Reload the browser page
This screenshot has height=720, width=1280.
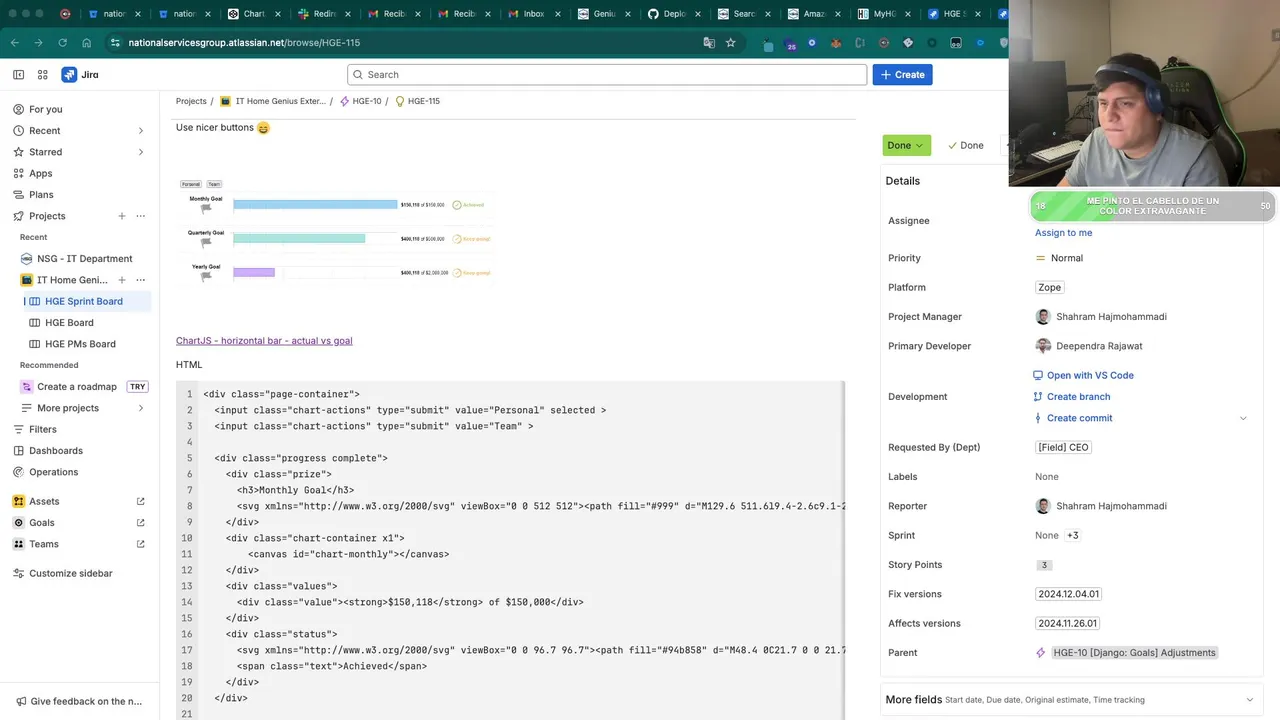point(62,43)
